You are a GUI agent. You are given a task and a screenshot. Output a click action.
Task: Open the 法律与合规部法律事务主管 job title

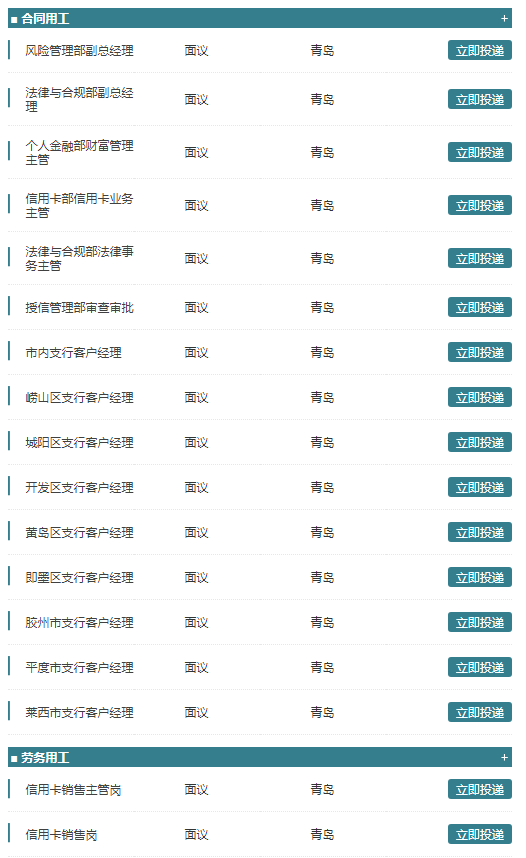point(79,258)
